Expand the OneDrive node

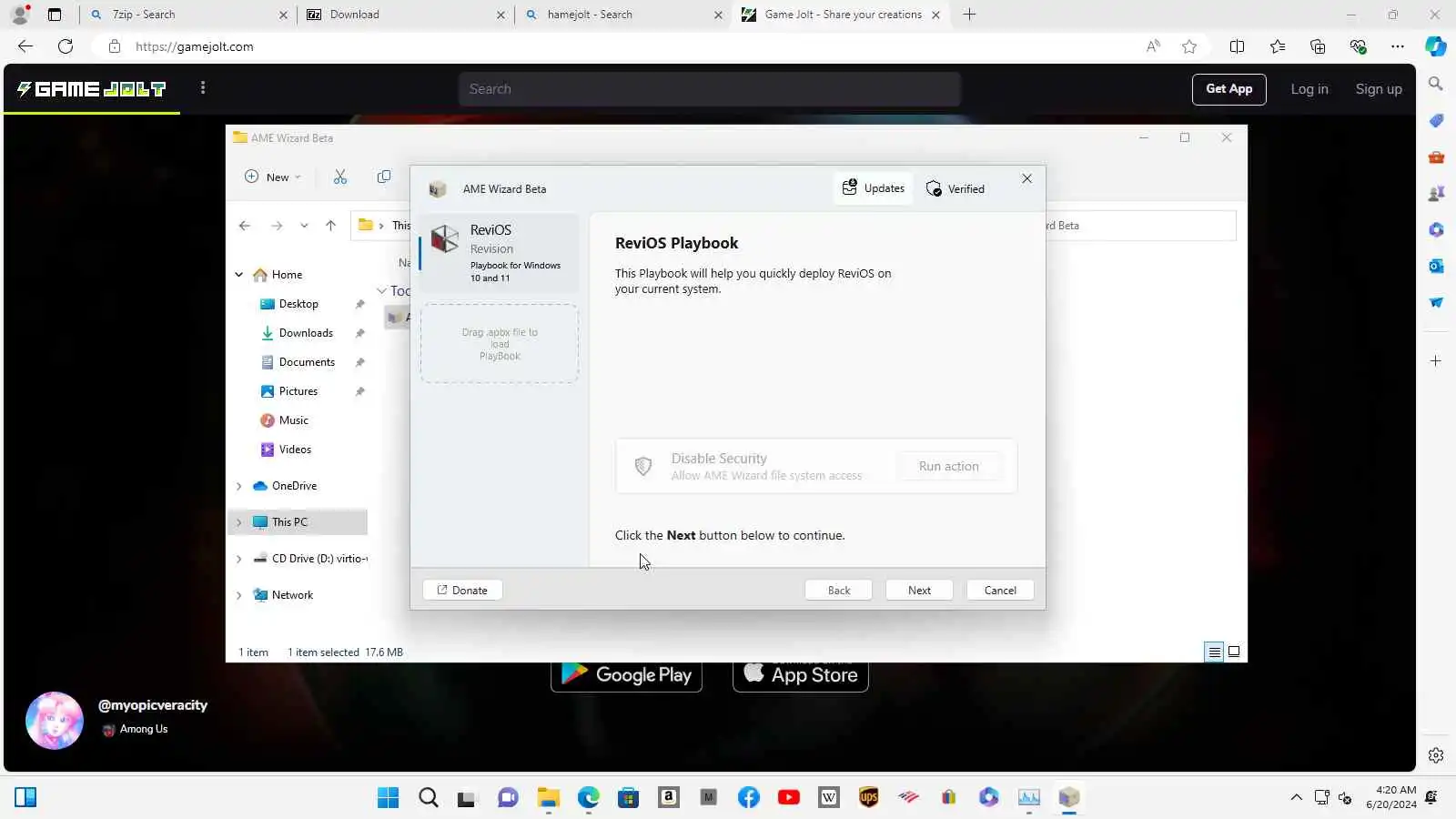point(239,486)
